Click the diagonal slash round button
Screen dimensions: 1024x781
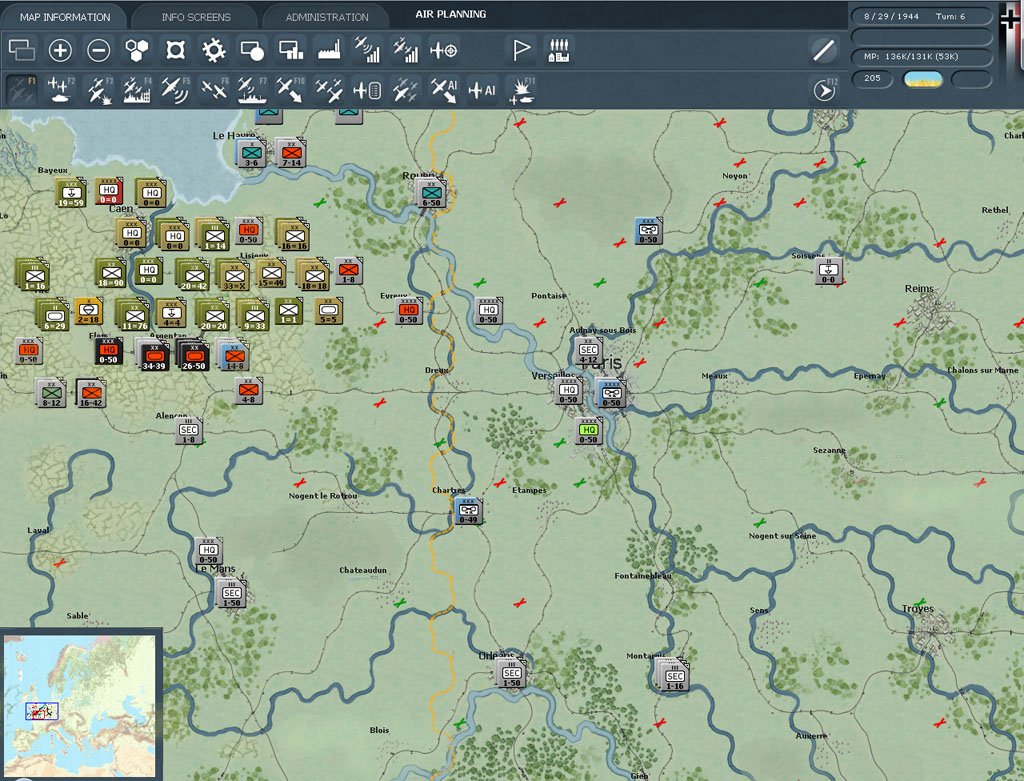[824, 50]
